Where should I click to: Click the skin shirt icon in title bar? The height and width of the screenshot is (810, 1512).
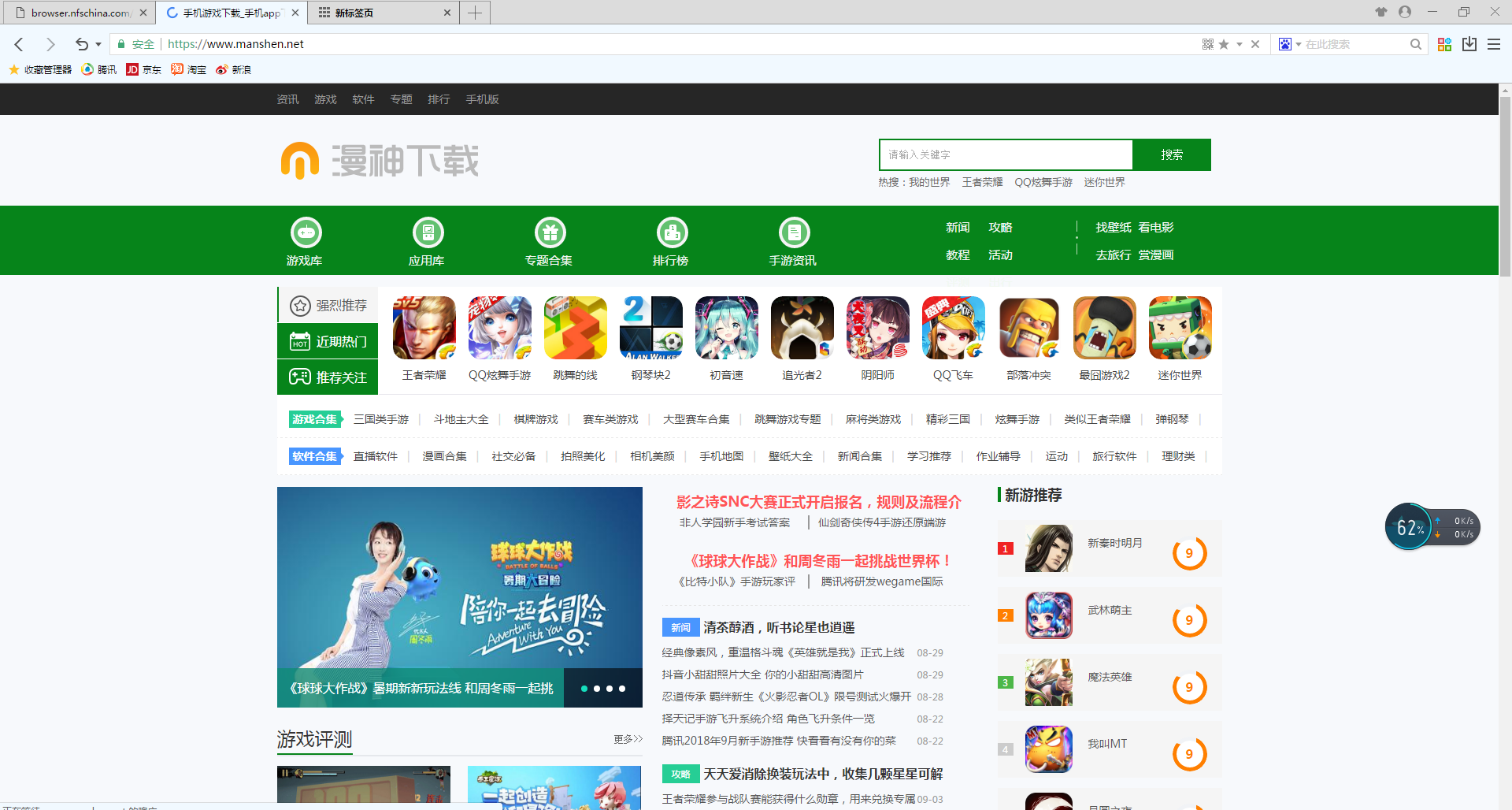point(1381,12)
